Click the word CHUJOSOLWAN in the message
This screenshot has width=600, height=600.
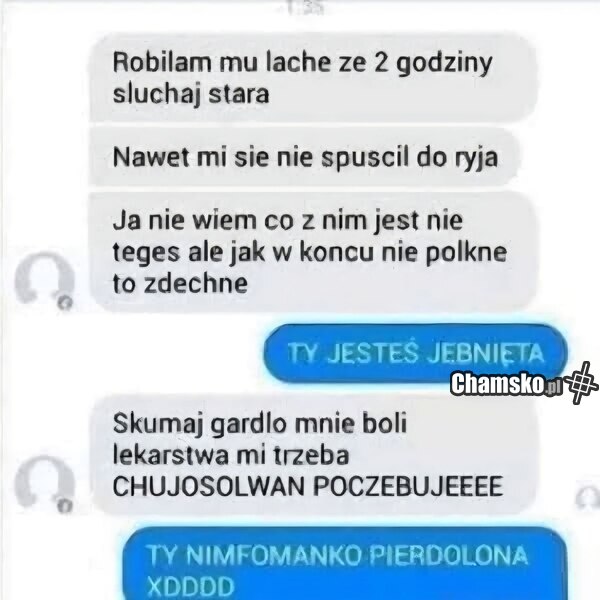pyautogui.click(x=209, y=486)
